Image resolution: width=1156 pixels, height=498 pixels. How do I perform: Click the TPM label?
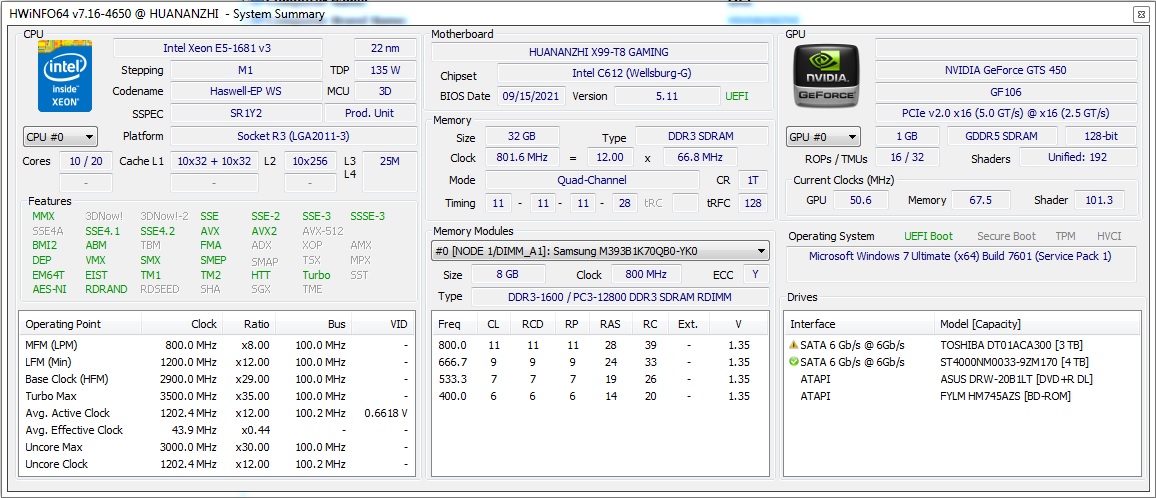pyautogui.click(x=1065, y=236)
